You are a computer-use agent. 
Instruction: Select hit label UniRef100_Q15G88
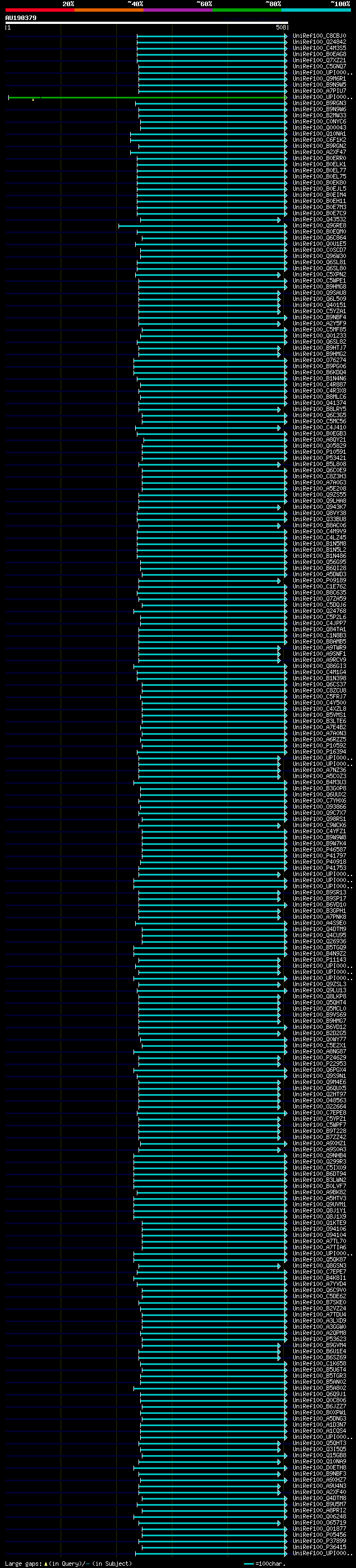tap(319, 1456)
